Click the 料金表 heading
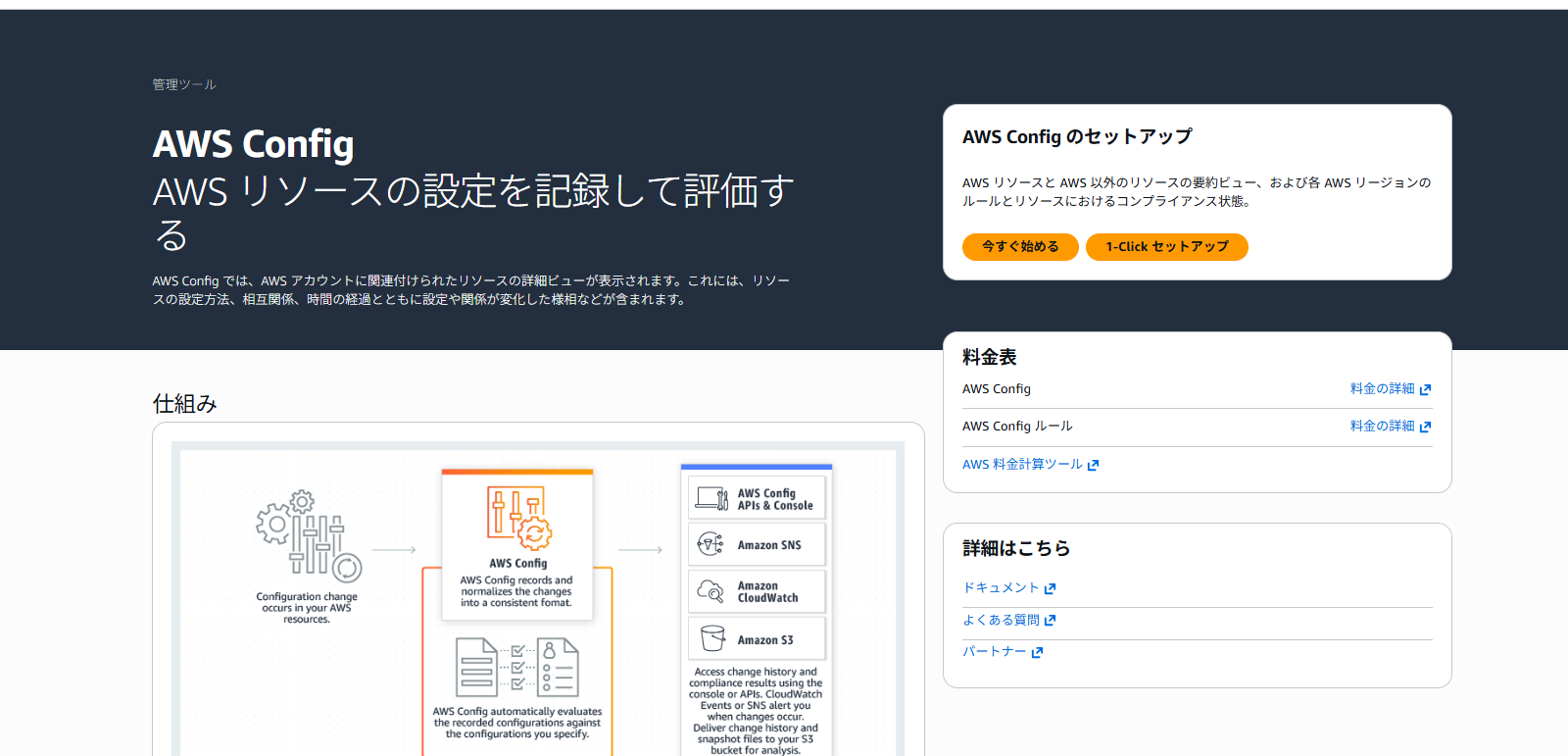The width and height of the screenshot is (1568, 756). (x=990, y=357)
